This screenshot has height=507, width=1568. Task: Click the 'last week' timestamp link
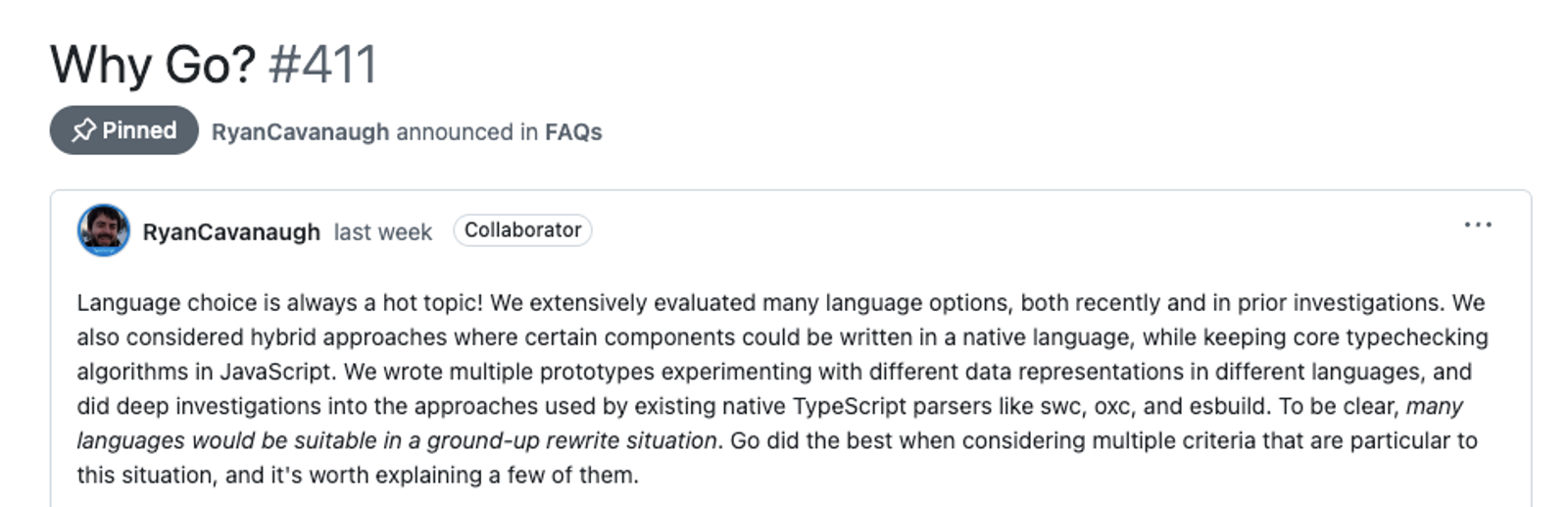pyautogui.click(x=382, y=231)
